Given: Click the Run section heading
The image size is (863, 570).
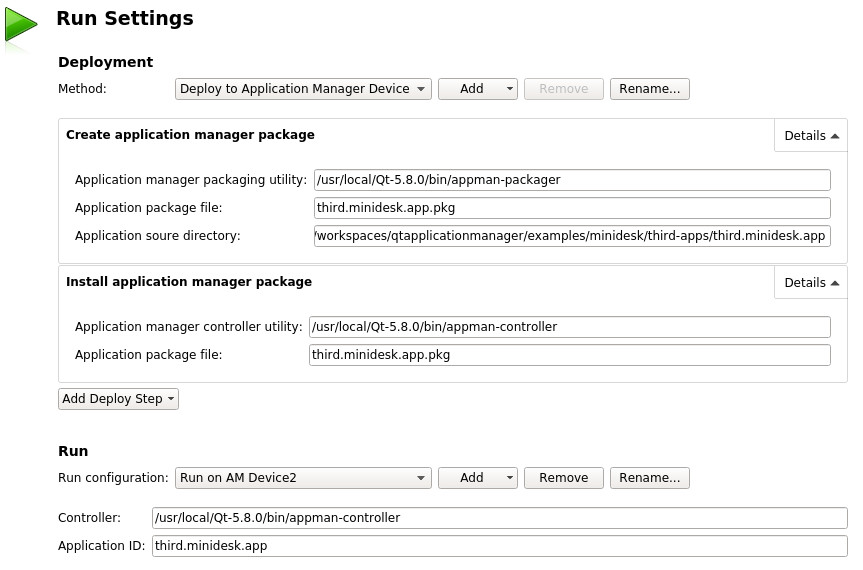Looking at the screenshot, I should [73, 451].
